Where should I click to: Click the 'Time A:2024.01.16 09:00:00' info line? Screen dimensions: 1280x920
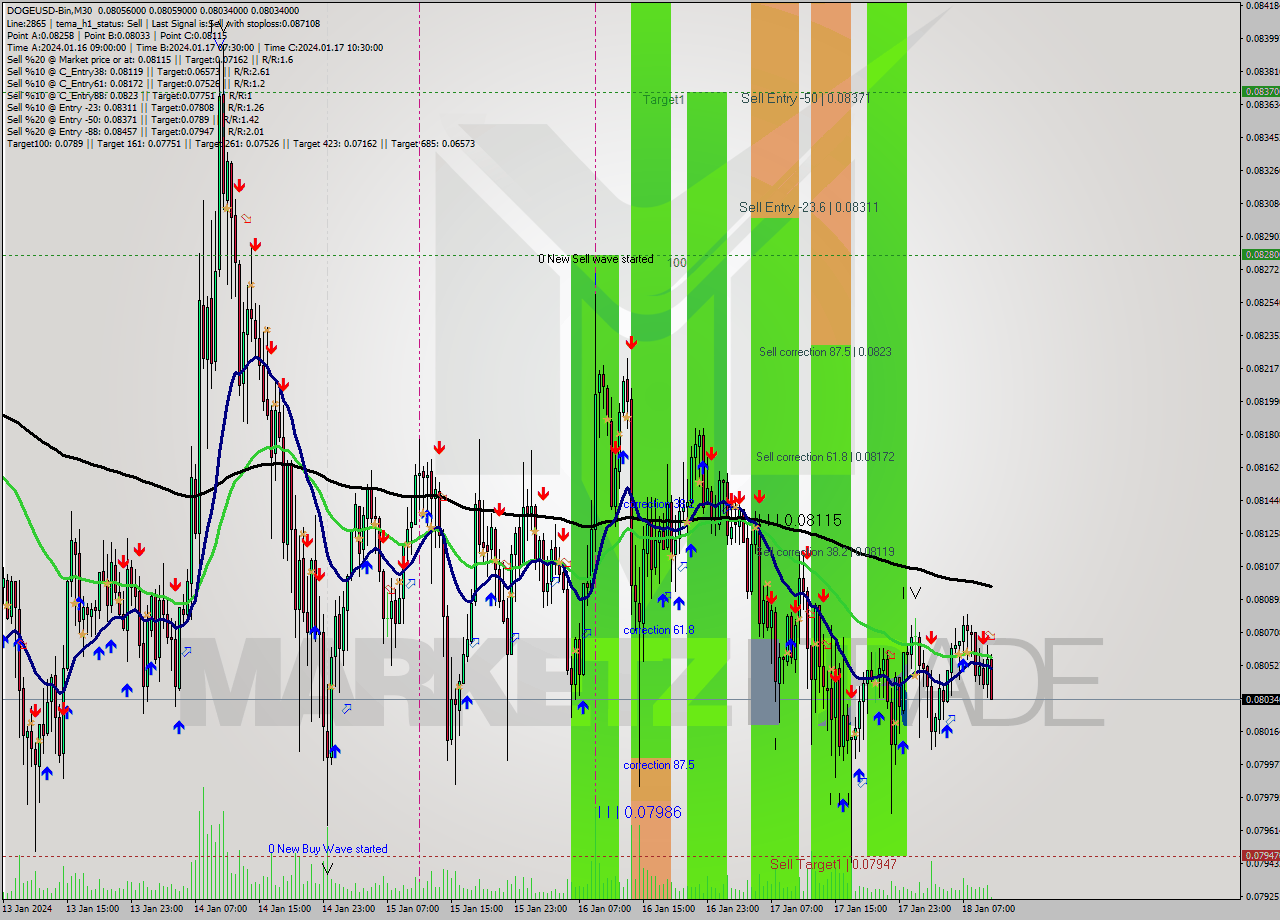pyautogui.click(x=194, y=47)
